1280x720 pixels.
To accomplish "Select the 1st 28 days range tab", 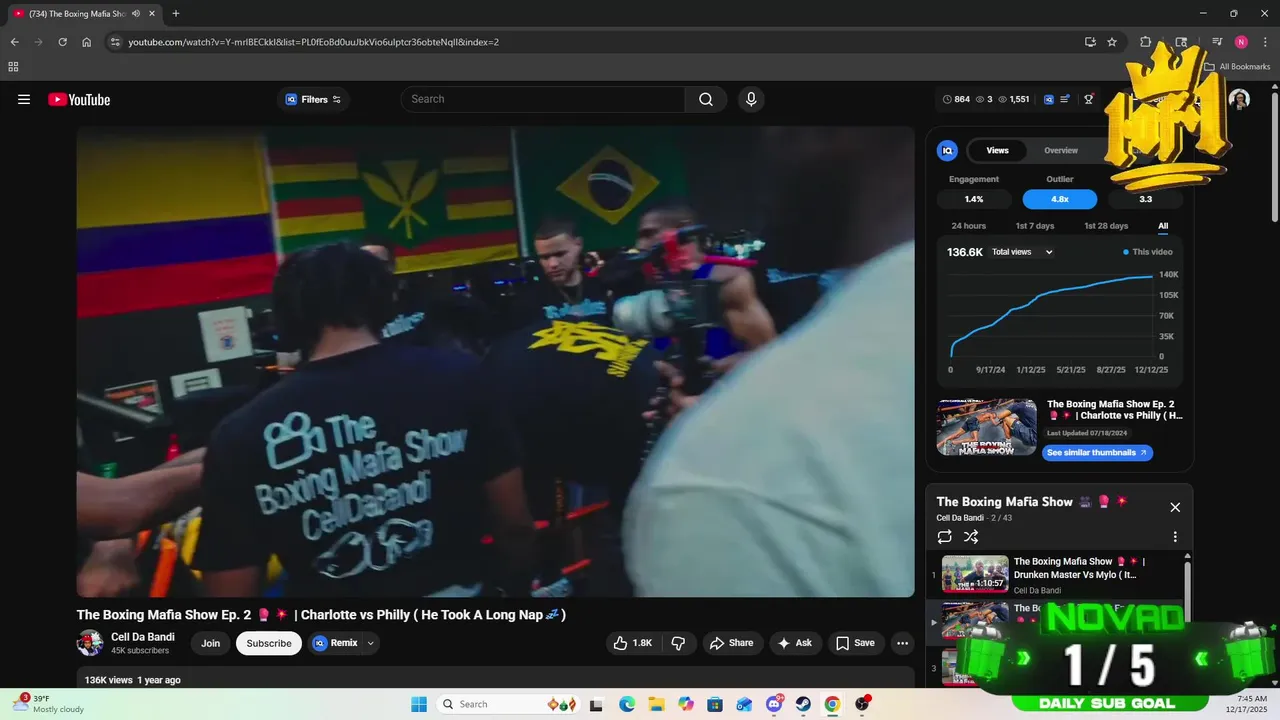I will pyautogui.click(x=1106, y=226).
